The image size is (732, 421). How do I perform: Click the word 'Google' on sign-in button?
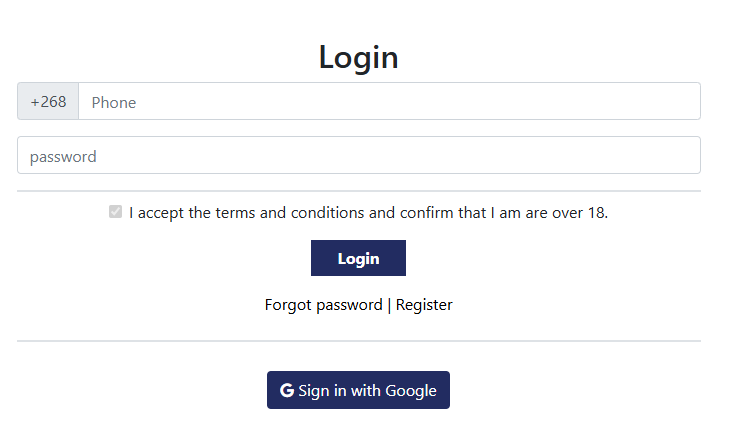tap(411, 391)
